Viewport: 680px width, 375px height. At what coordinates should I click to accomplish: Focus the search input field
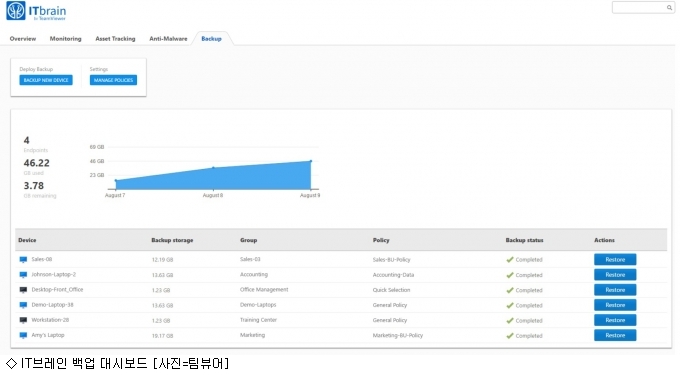pyautogui.click(x=639, y=7)
